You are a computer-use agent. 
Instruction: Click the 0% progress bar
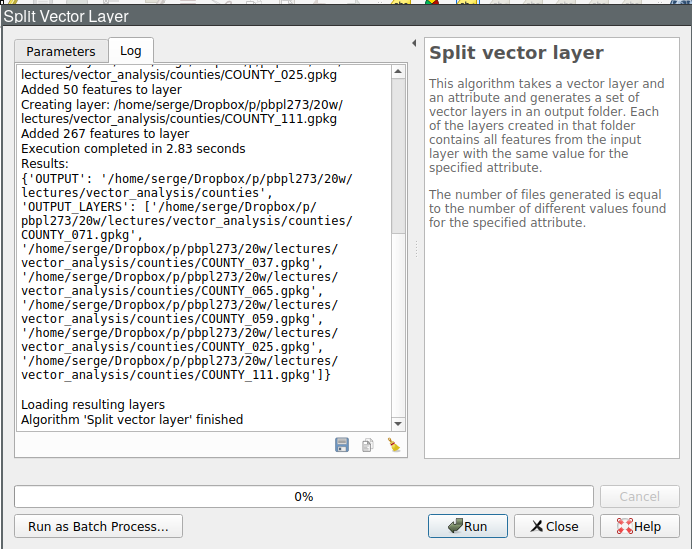[x=303, y=496]
